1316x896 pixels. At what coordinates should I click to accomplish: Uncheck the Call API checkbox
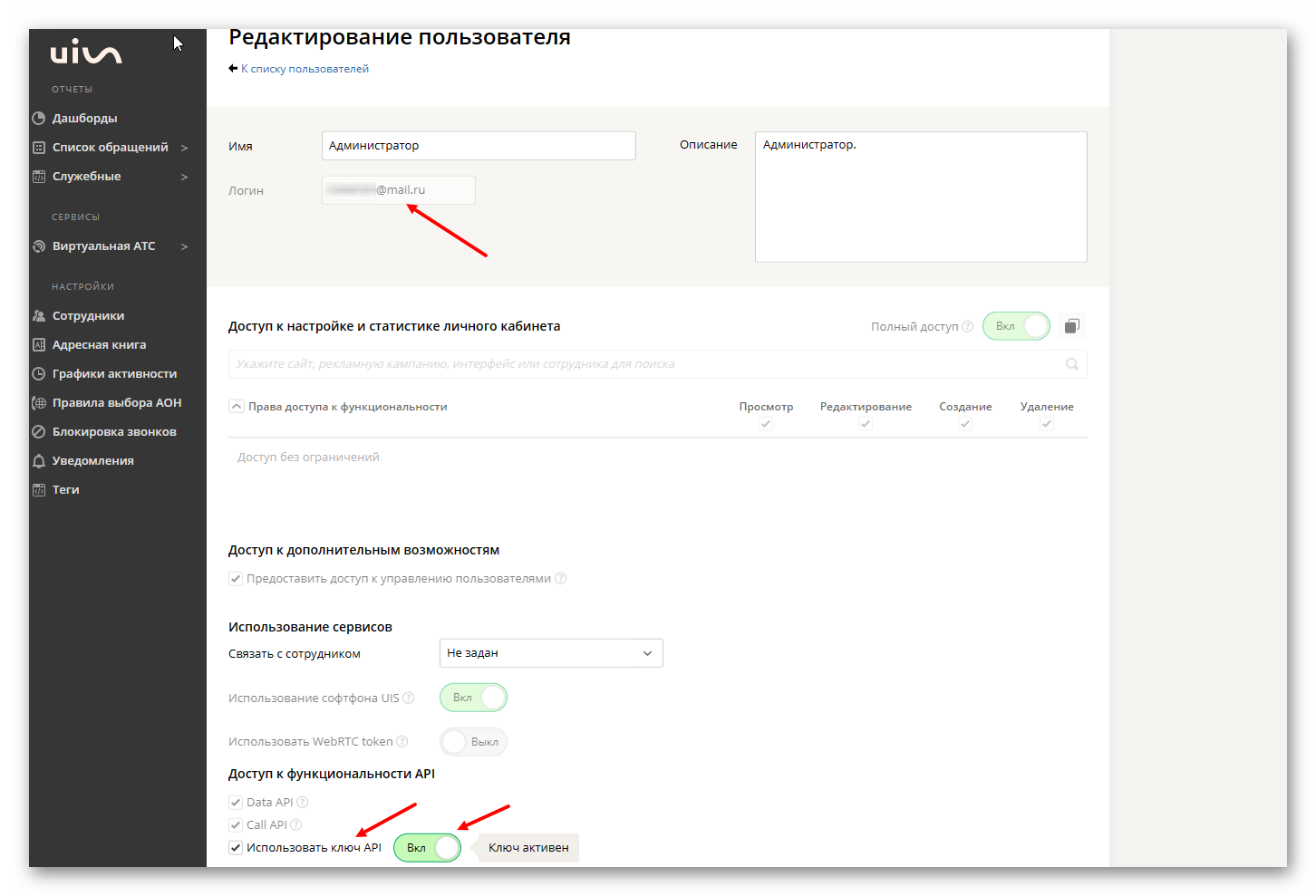[236, 824]
